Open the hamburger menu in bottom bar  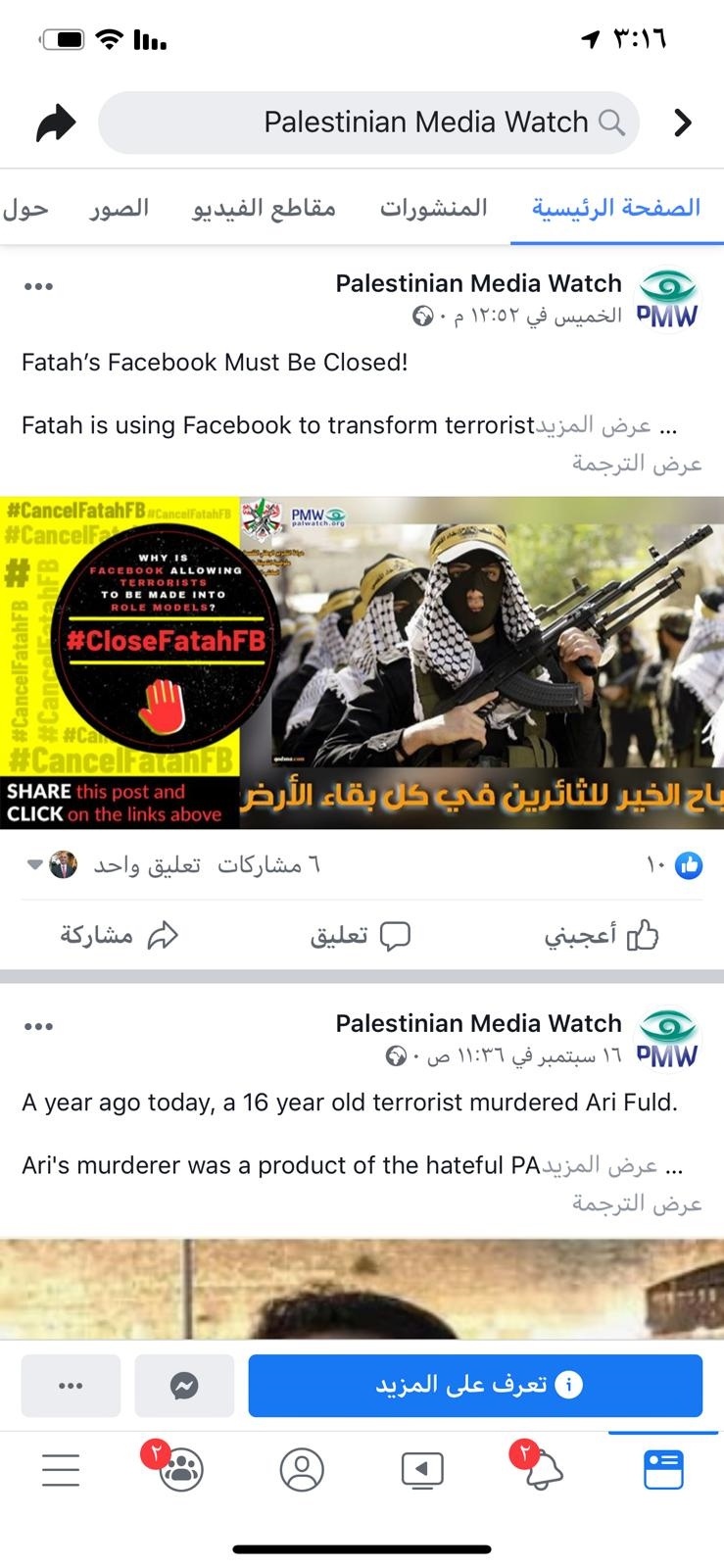tap(61, 1470)
